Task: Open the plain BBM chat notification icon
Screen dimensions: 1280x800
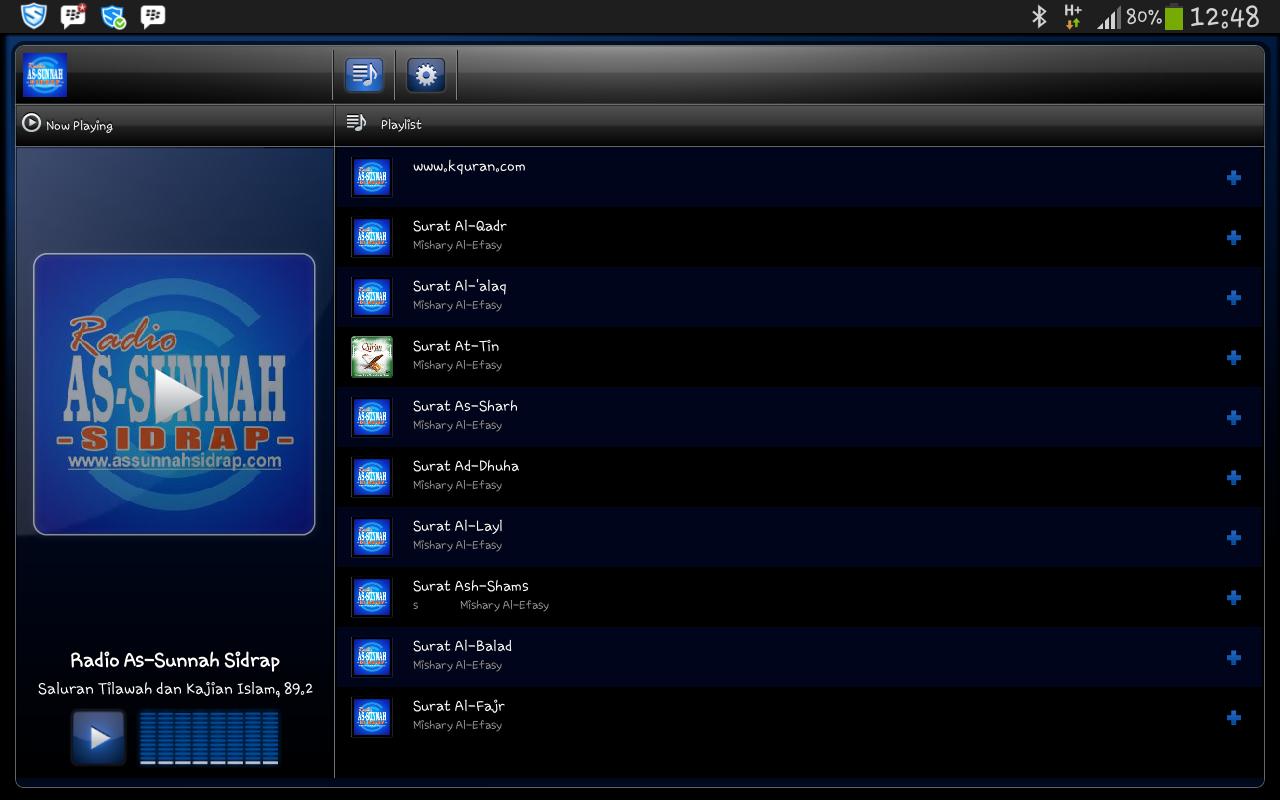Action: 153,16
